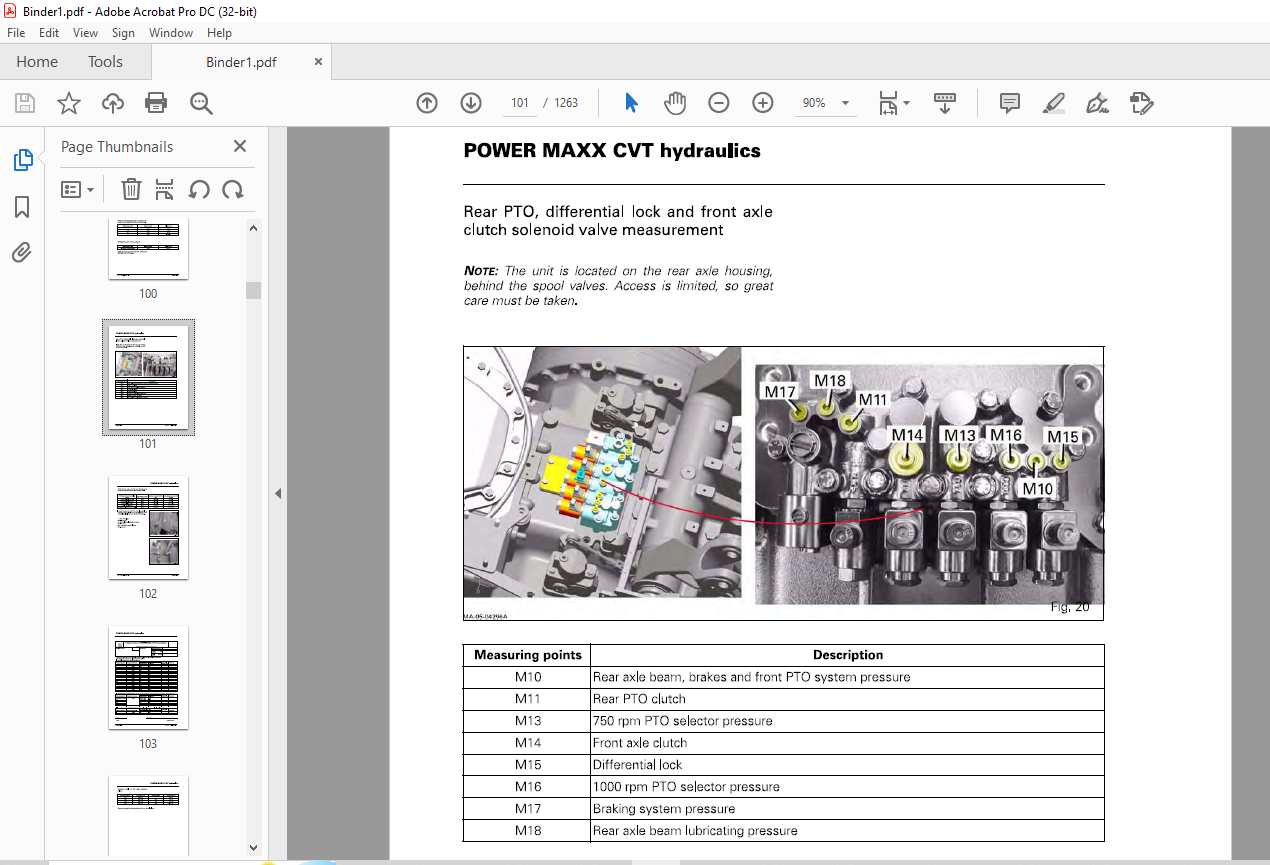Image resolution: width=1270 pixels, height=865 pixels.
Task: Select page 100 thumbnail
Action: [x=148, y=249]
